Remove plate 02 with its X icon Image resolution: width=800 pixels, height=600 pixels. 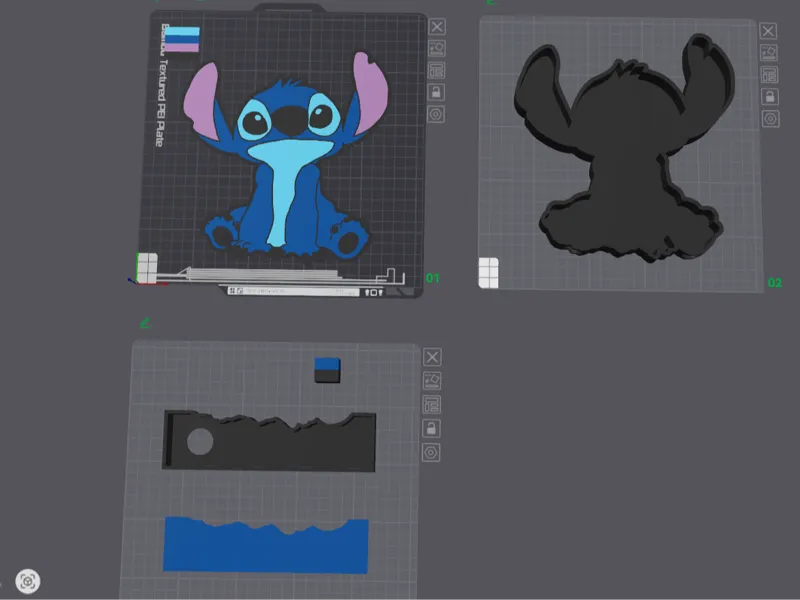pos(768,31)
